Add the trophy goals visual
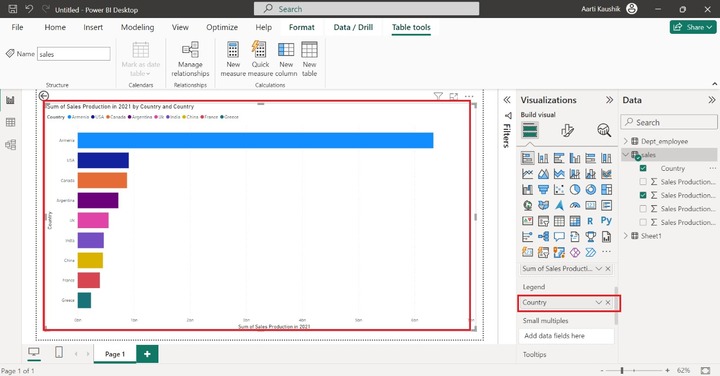This screenshot has width=720, height=376. (591, 237)
